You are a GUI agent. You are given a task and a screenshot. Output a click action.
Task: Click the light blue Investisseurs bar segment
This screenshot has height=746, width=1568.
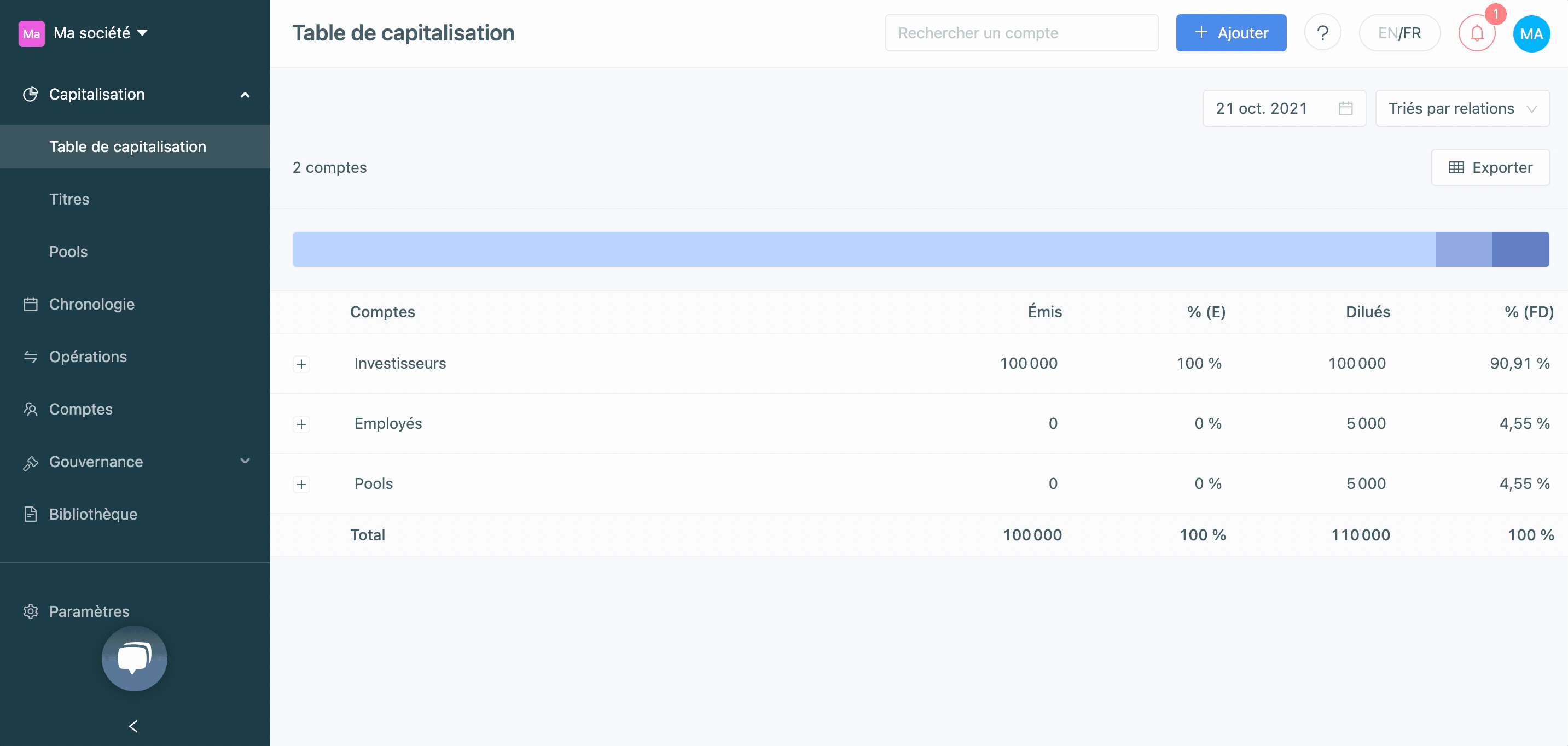click(x=864, y=249)
